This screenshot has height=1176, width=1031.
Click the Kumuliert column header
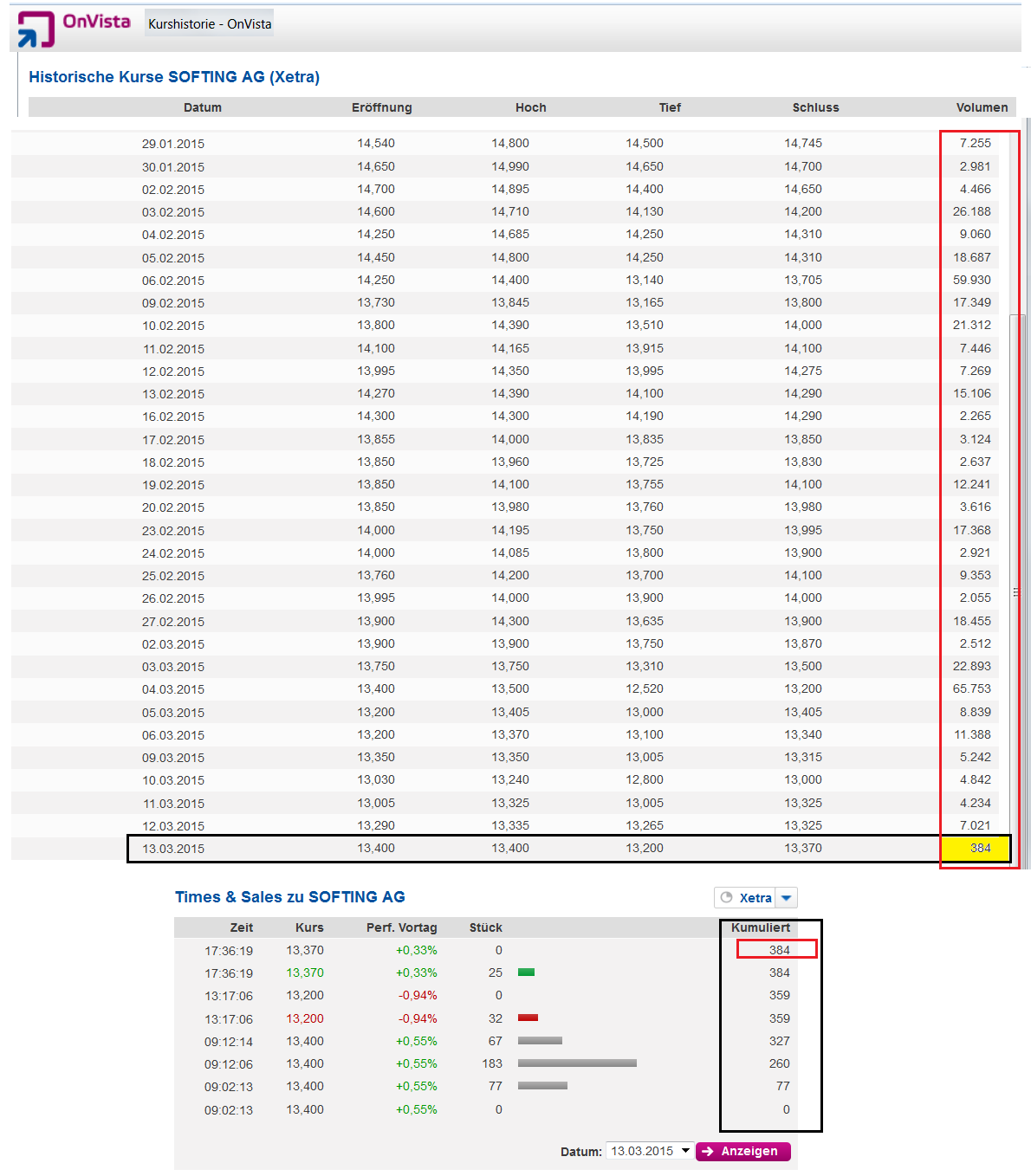pos(761,927)
